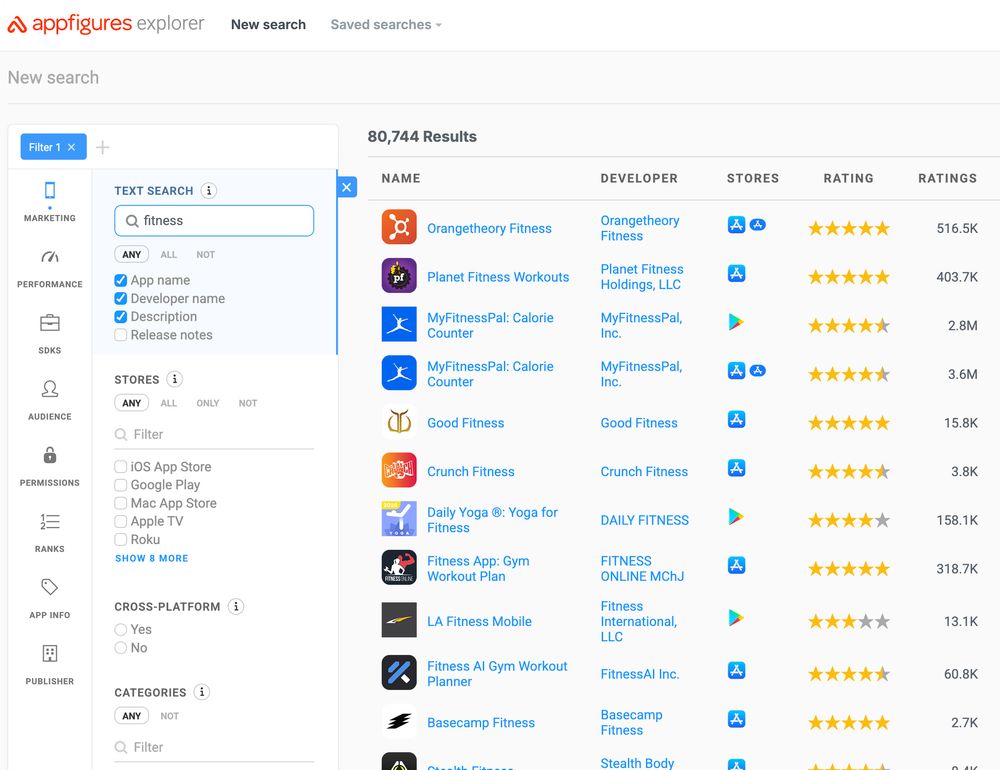This screenshot has height=770, width=1000.
Task: Check the Google Play checkbox
Action: pyautogui.click(x=121, y=485)
